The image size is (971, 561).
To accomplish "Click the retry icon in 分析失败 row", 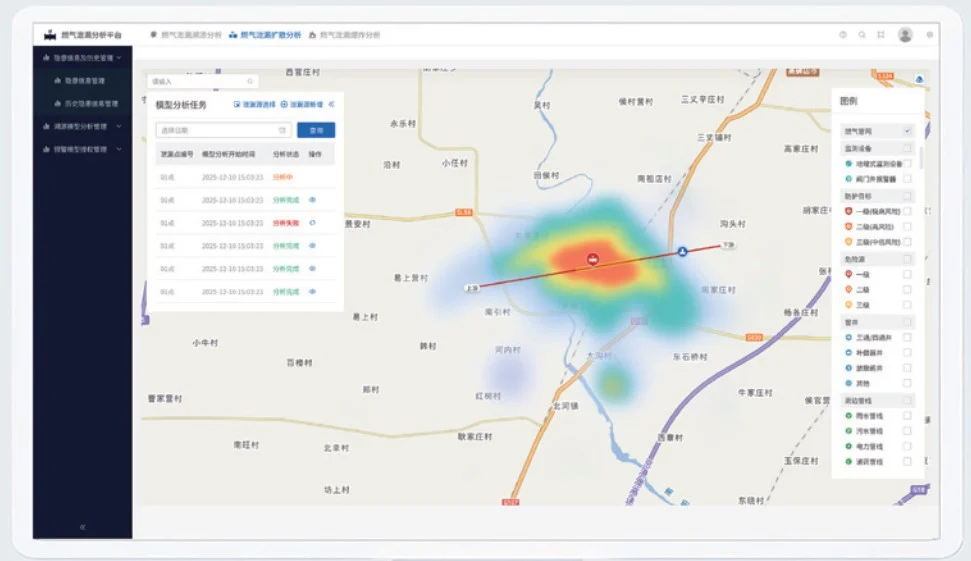I will point(312,223).
